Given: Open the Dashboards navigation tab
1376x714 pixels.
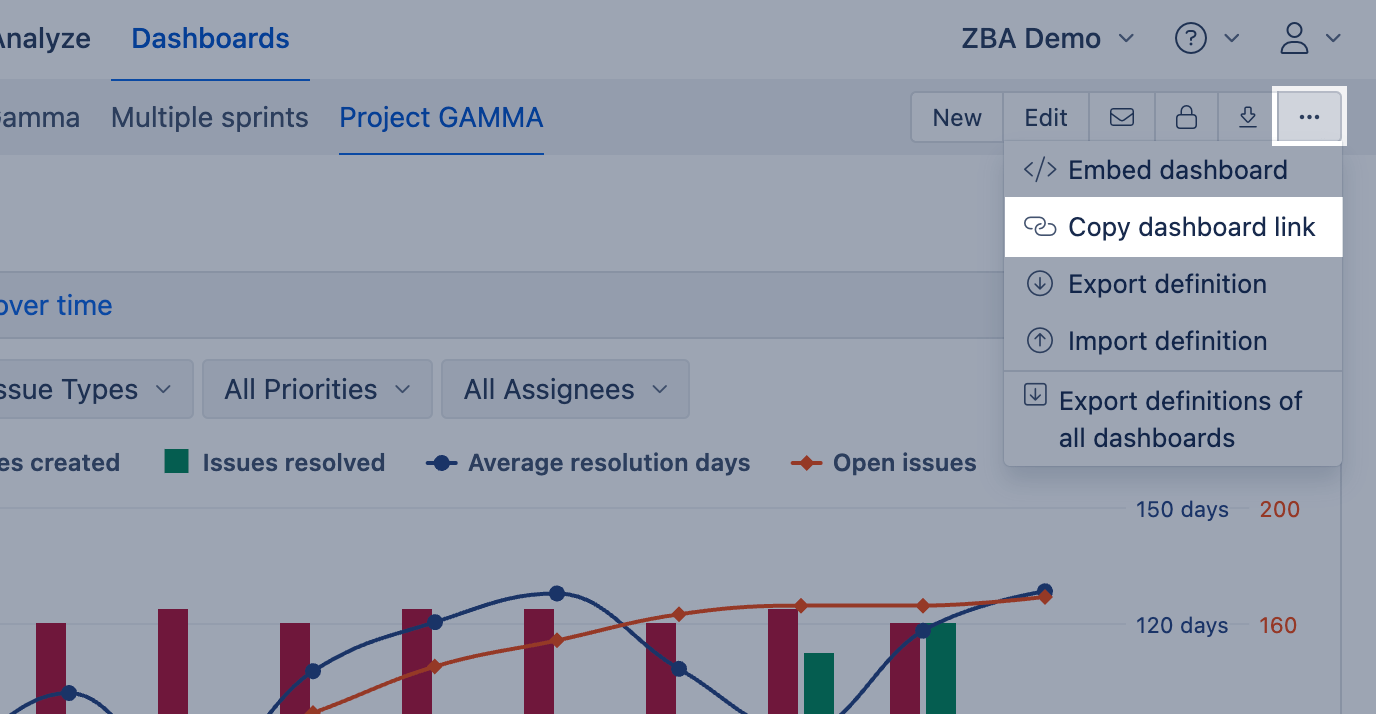Looking at the screenshot, I should point(210,39).
